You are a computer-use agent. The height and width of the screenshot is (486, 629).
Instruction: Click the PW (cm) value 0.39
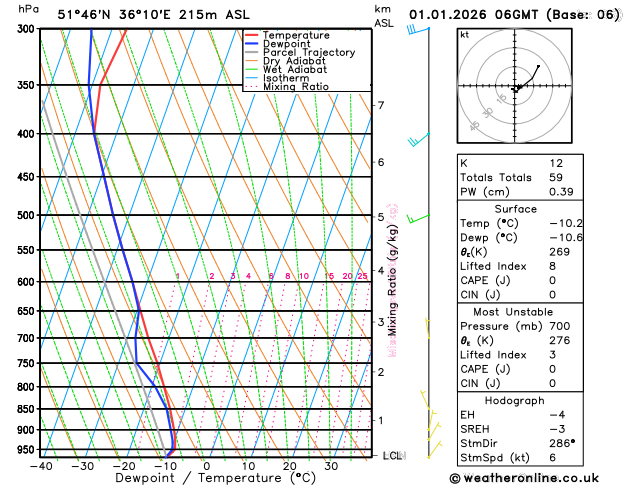[x=561, y=192]
